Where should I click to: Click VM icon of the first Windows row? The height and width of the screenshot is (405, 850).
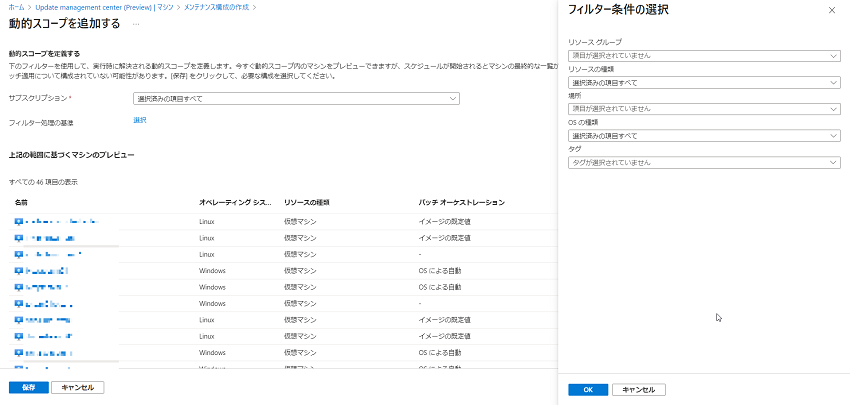tap(19, 270)
